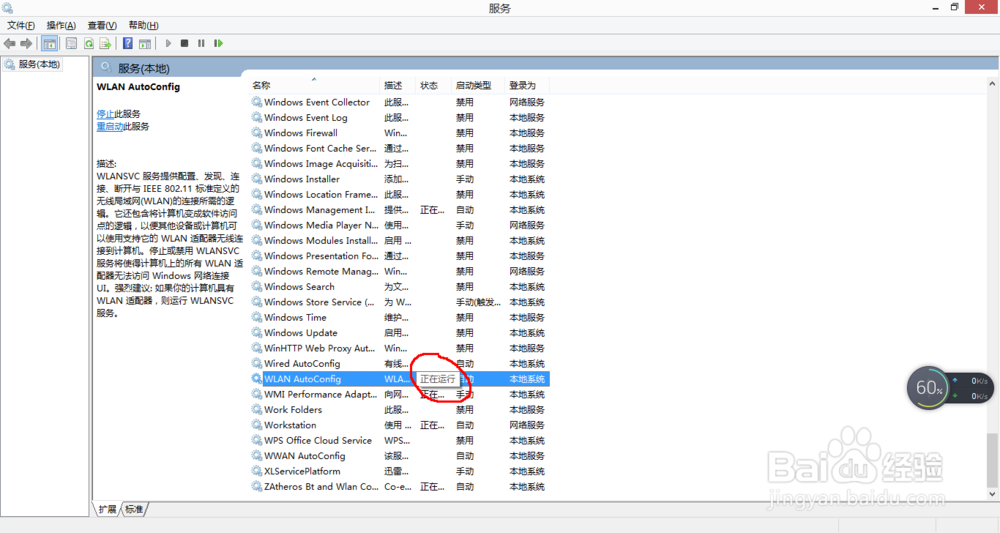Click the scroll down arrow of services list
Image resolution: width=1000 pixels, height=533 pixels.
(x=992, y=493)
